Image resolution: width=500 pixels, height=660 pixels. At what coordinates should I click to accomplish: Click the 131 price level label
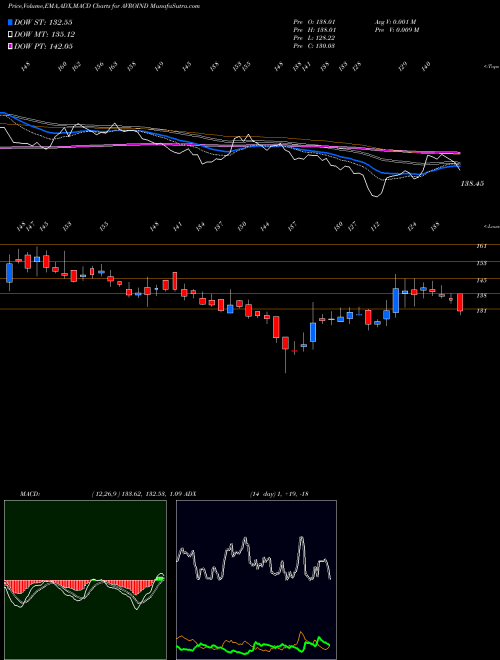[482, 311]
